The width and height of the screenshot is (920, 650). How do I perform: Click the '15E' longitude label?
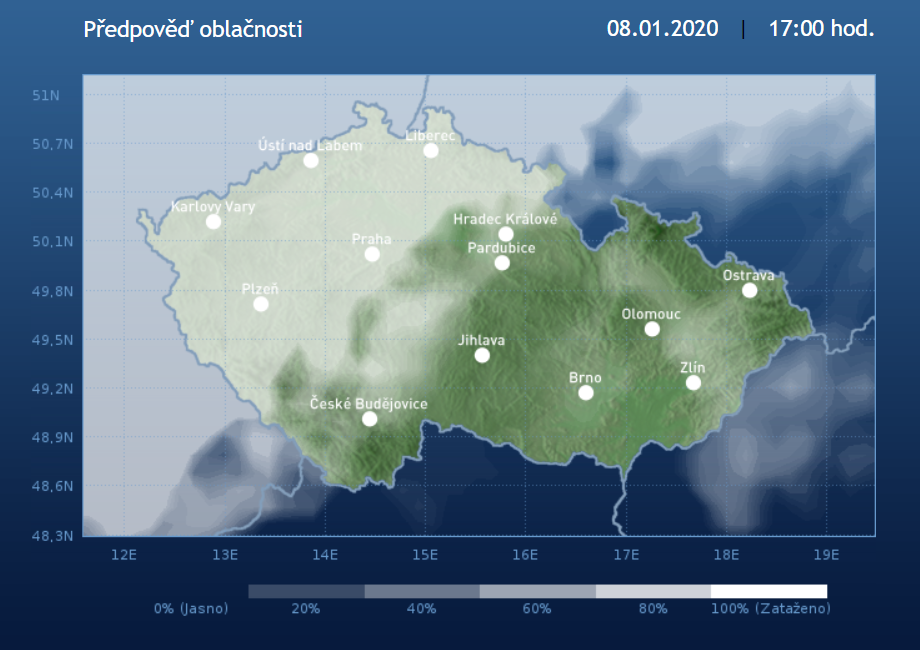(425, 554)
